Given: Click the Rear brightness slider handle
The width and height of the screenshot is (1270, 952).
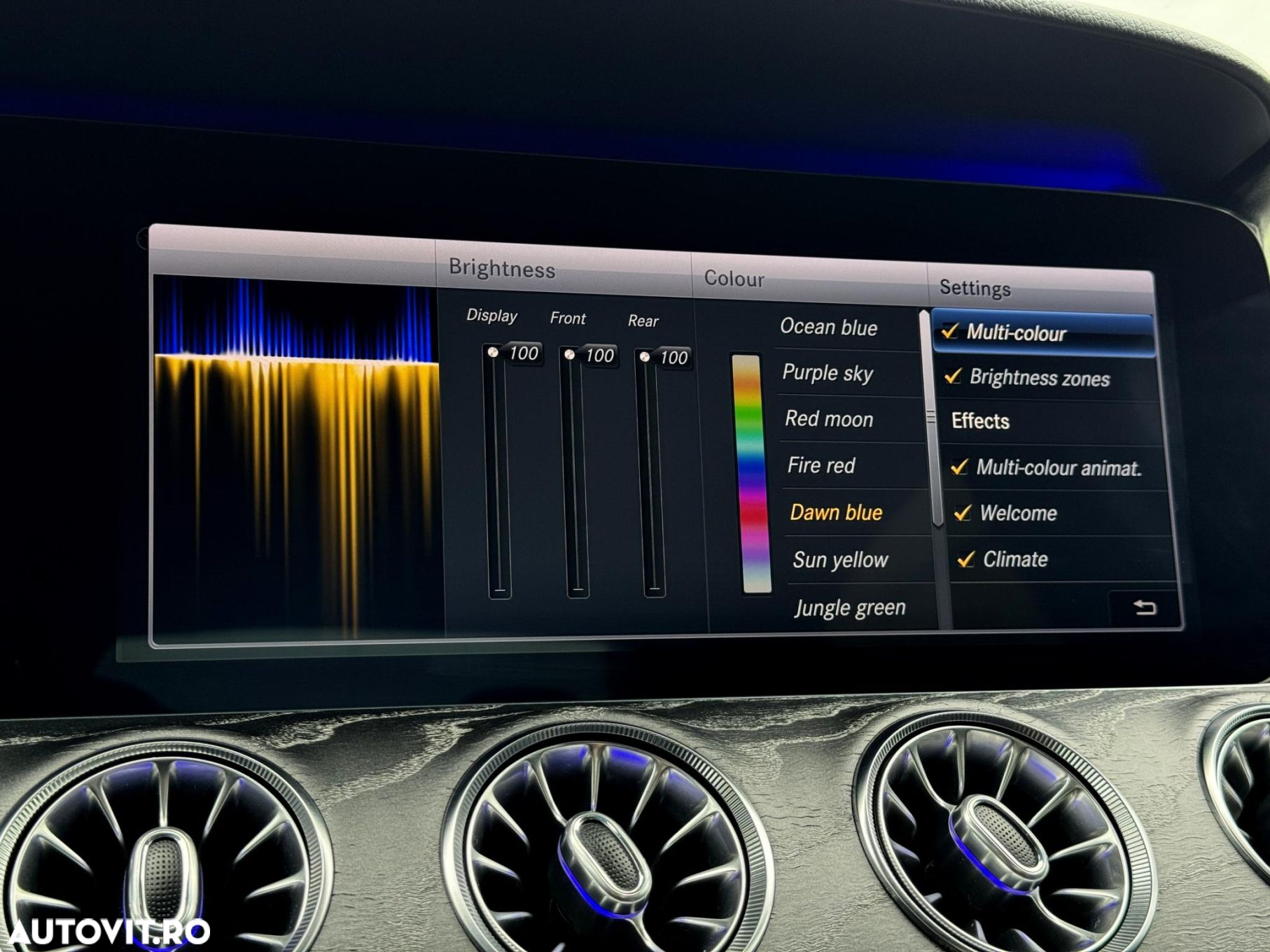Looking at the screenshot, I should [x=645, y=357].
